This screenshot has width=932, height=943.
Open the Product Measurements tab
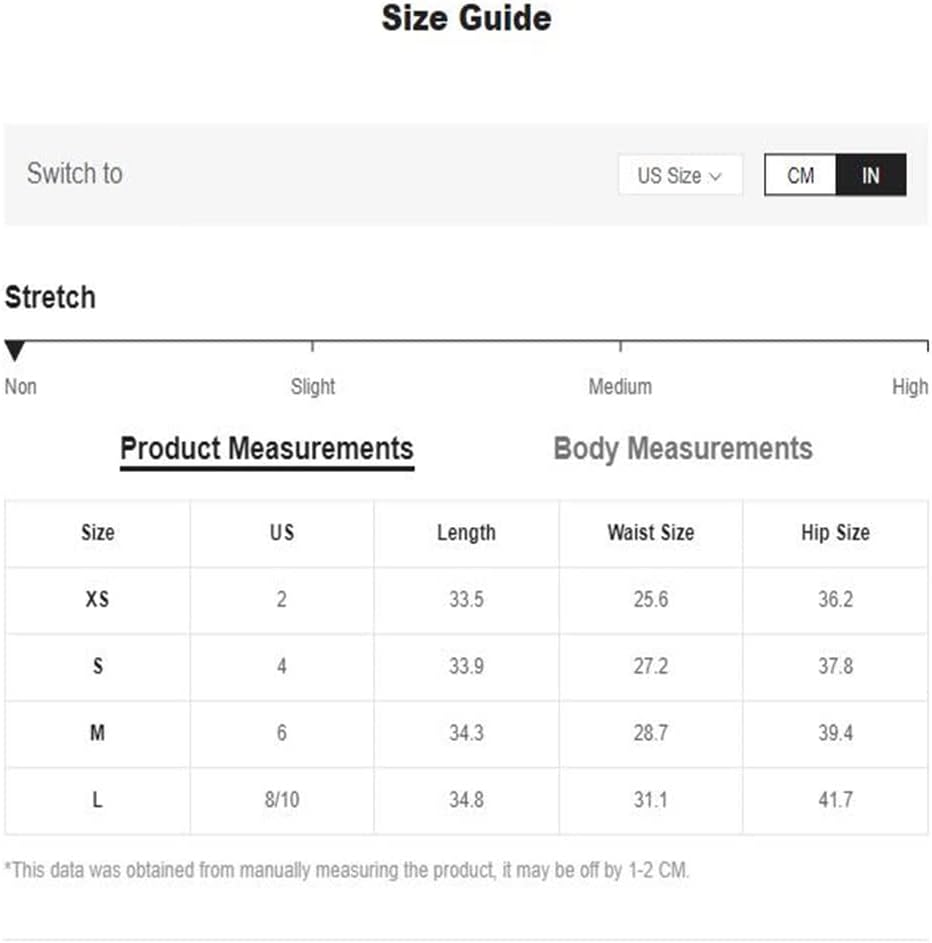click(x=266, y=448)
